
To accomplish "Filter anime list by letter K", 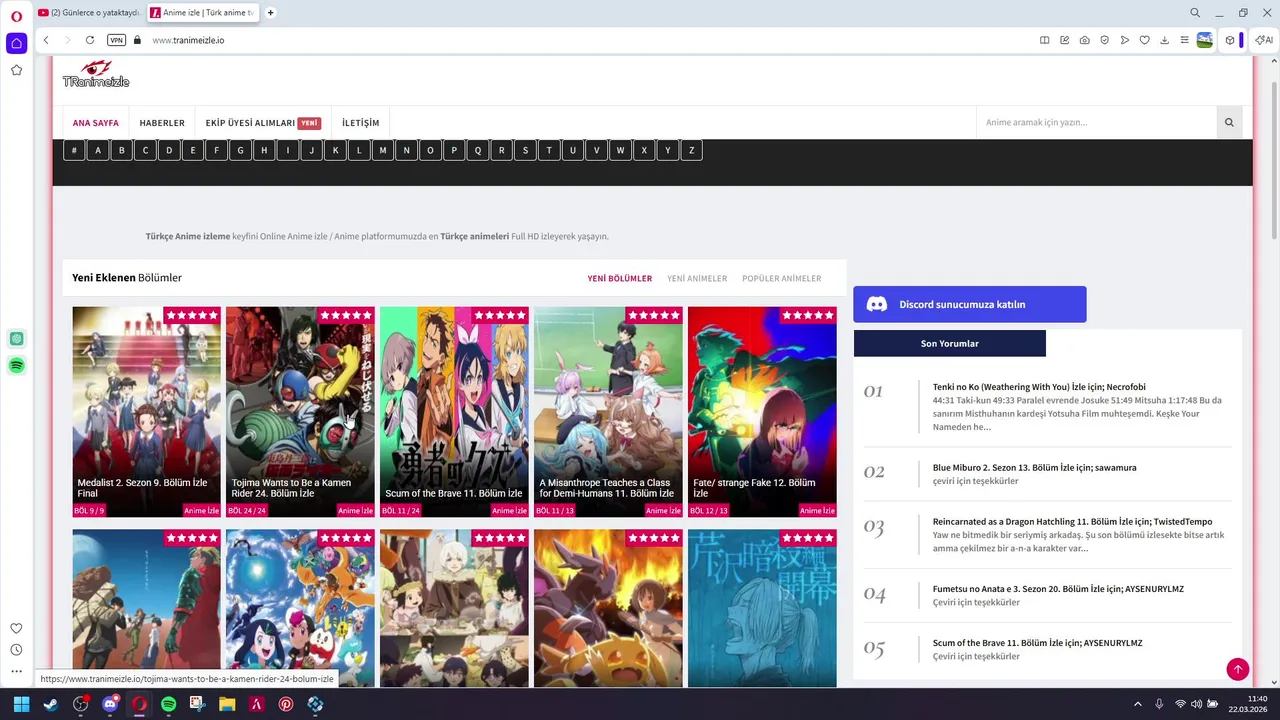I will click(335, 150).
